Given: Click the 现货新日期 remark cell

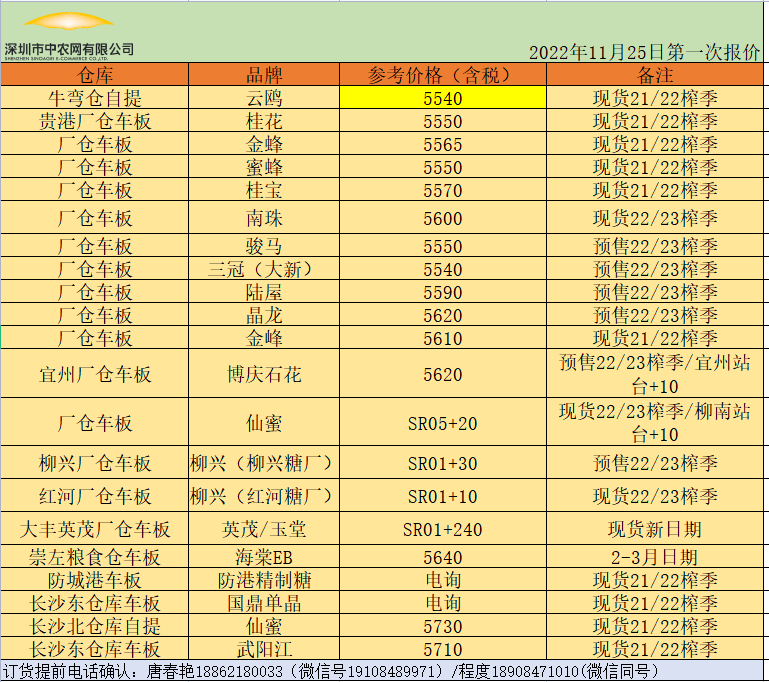Looking at the screenshot, I should (x=655, y=529).
